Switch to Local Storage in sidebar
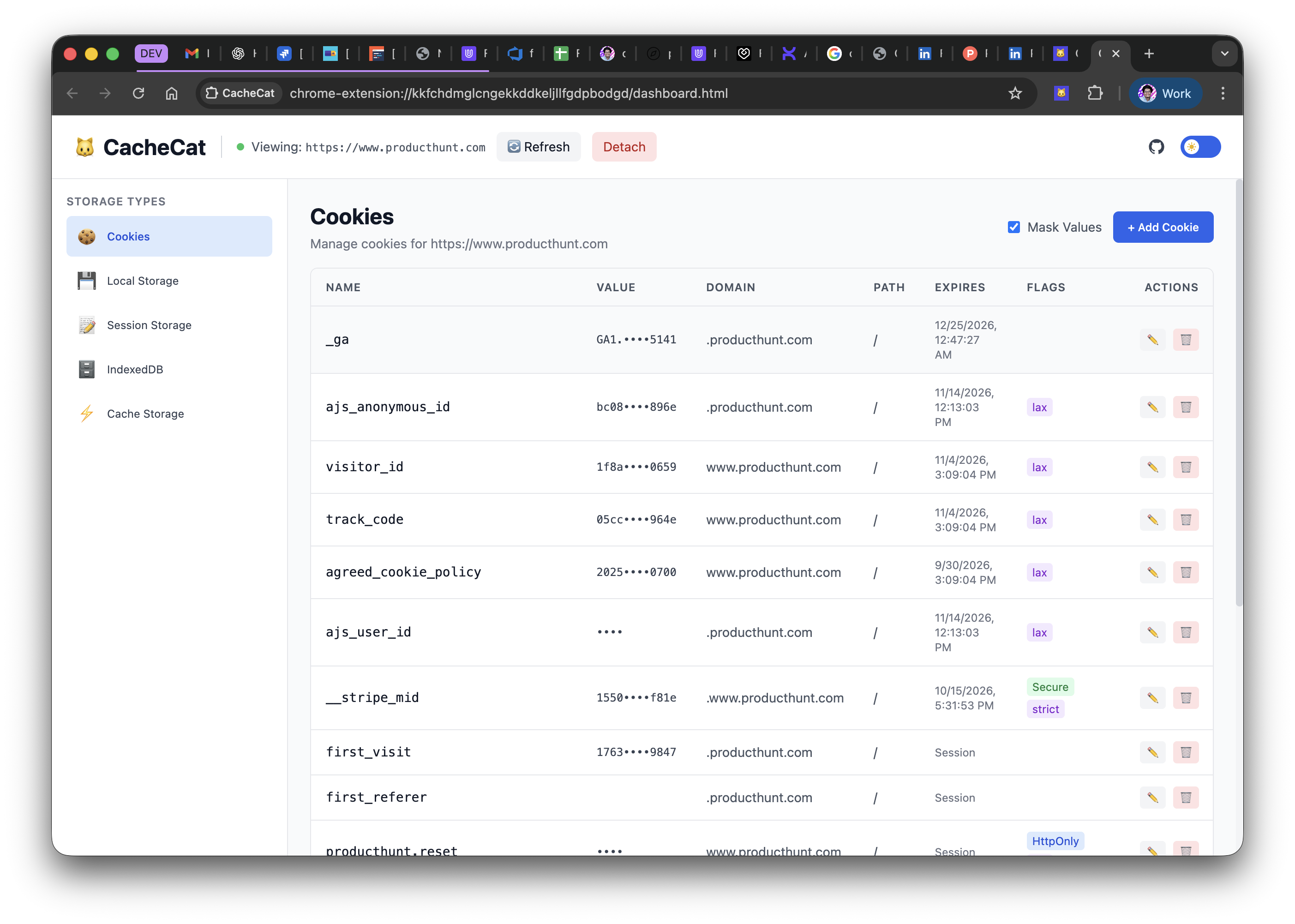Screen dimensions: 1295x924 [142, 281]
